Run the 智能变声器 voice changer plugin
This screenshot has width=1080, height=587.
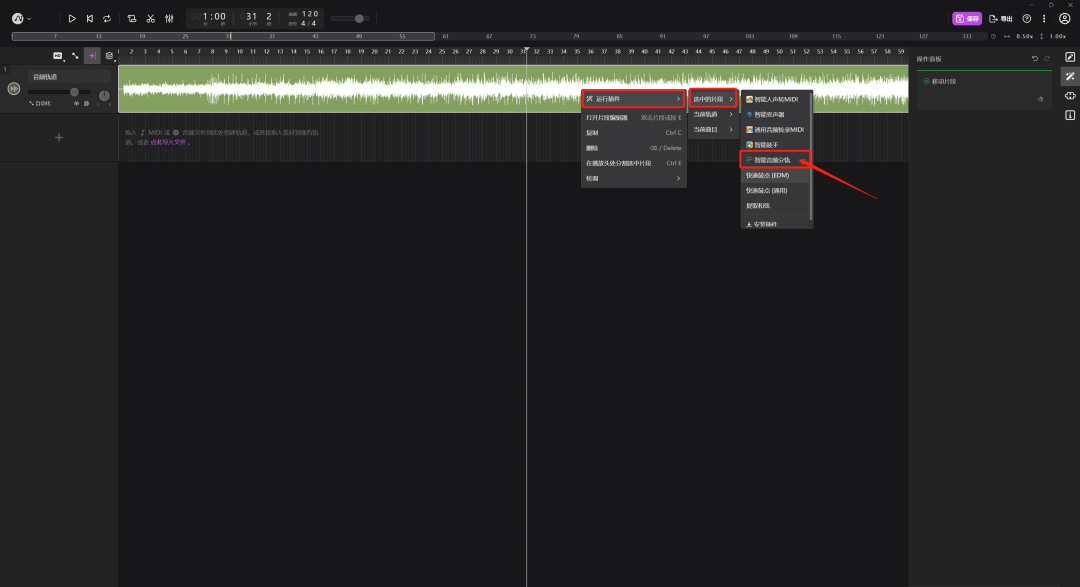click(775, 114)
